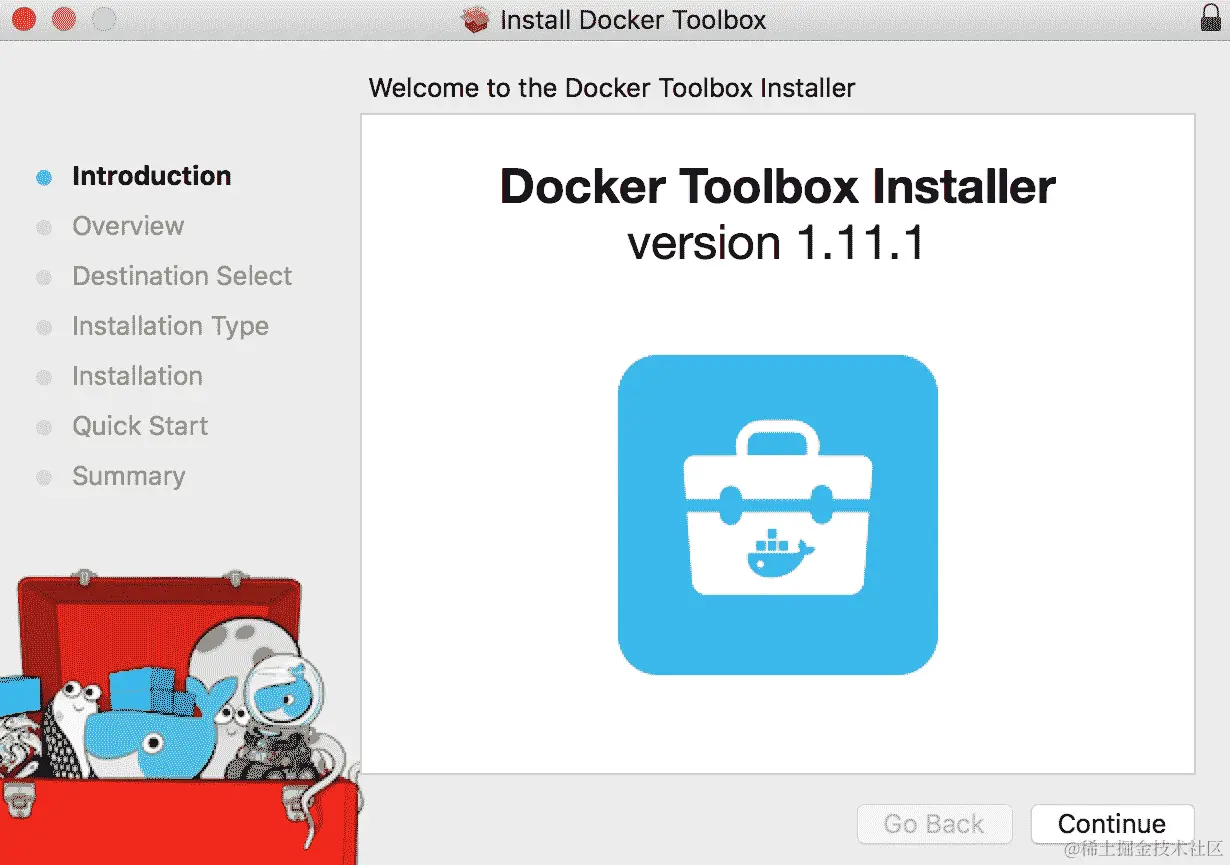1230x865 pixels.
Task: Click the installer package icon in title bar
Action: coord(474,19)
